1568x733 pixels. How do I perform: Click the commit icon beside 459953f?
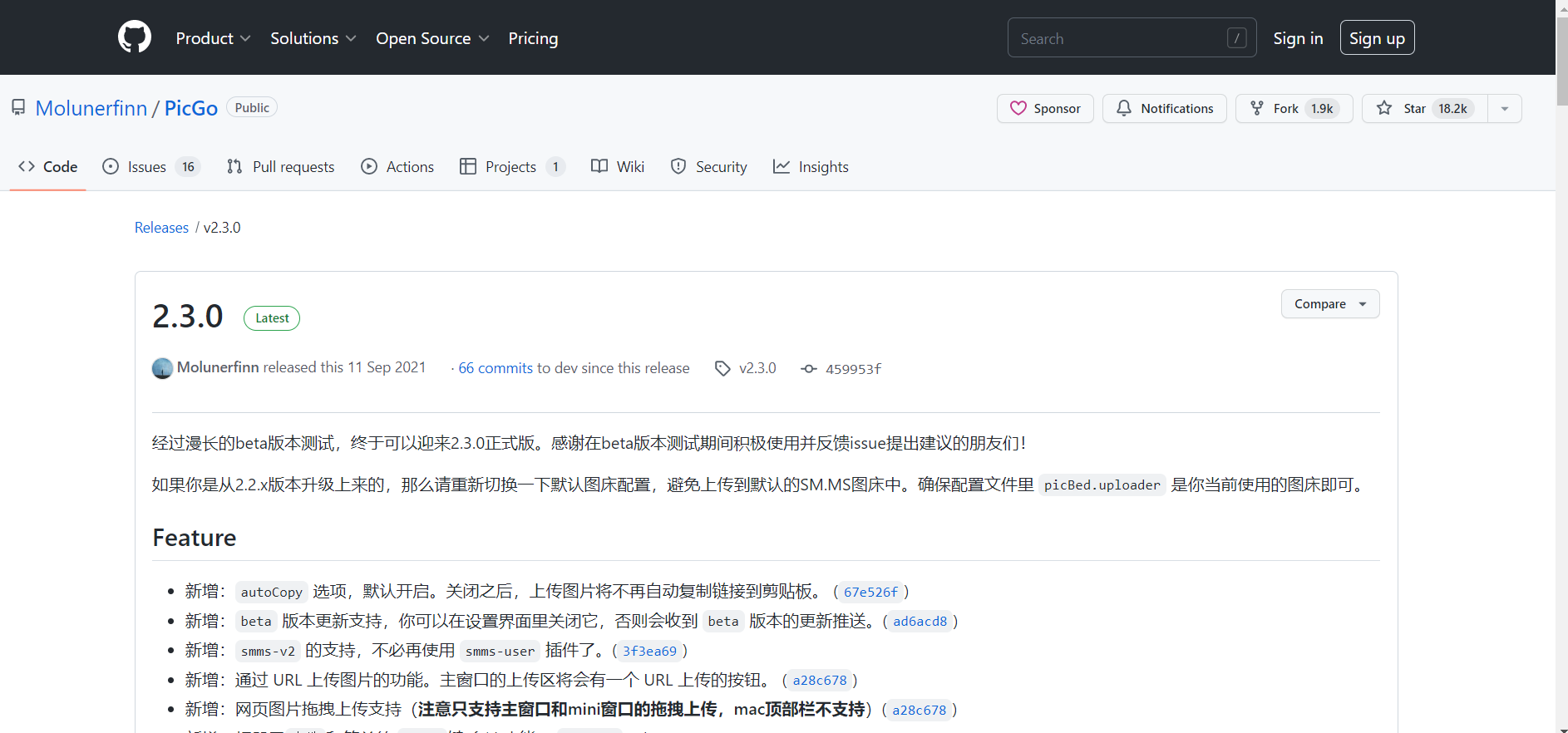[x=809, y=368]
